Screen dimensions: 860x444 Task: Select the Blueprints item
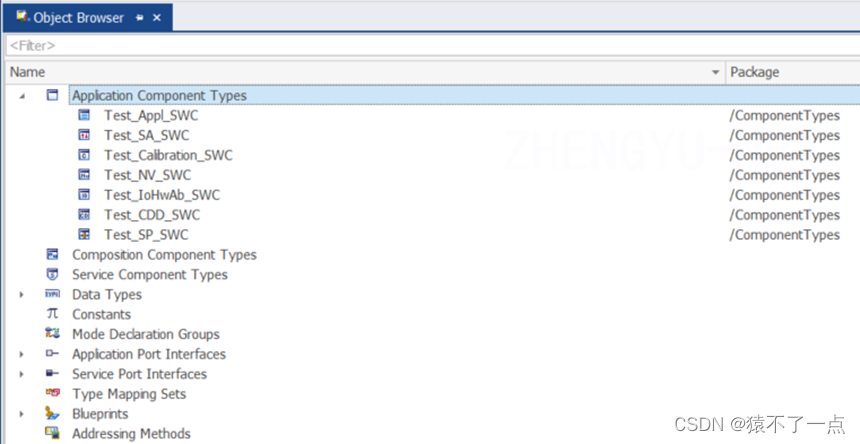coord(100,413)
